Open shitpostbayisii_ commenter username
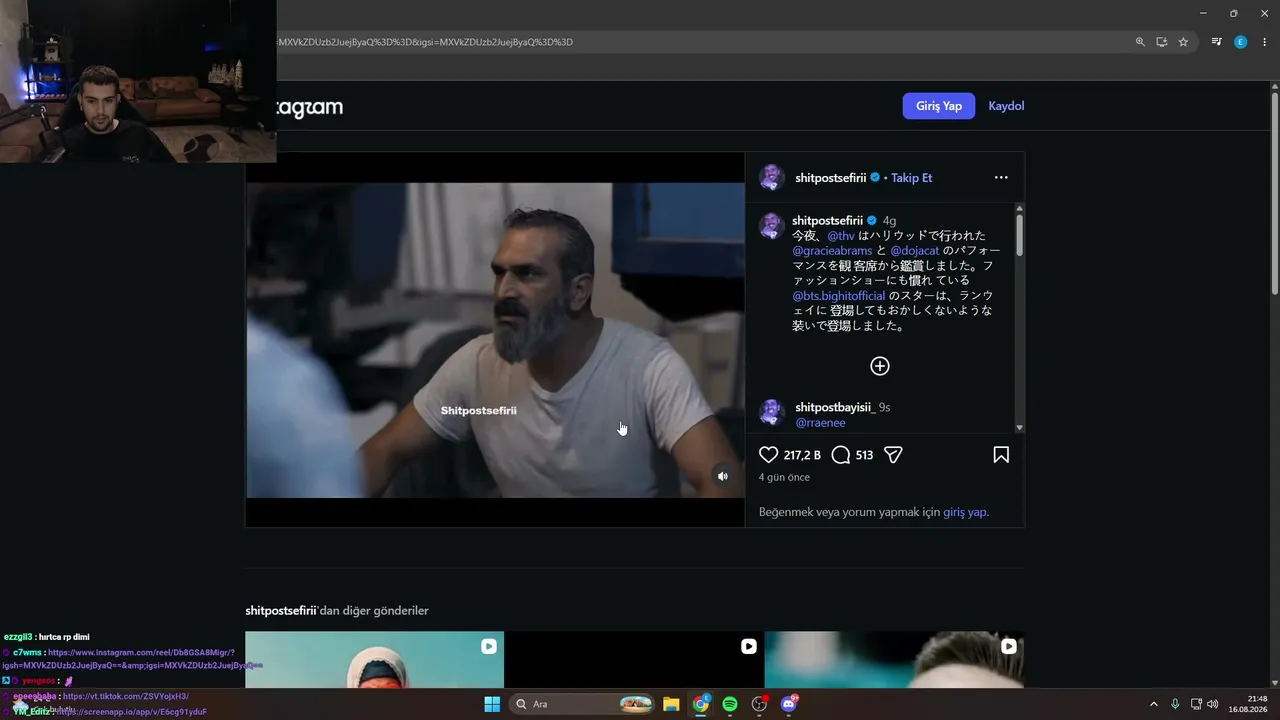Image resolution: width=1280 pixels, height=720 pixels. click(835, 407)
